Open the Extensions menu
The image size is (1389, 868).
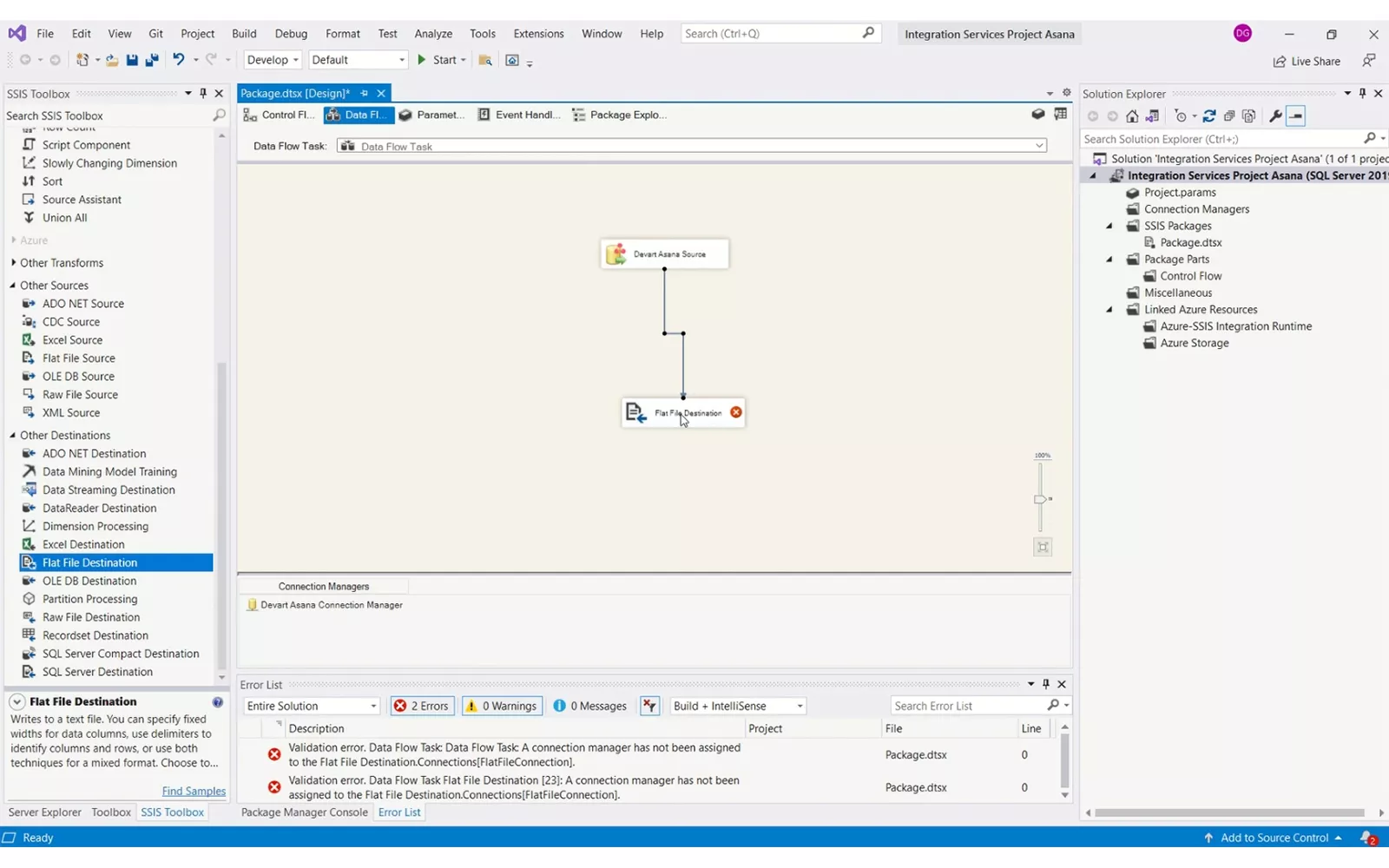[538, 34]
